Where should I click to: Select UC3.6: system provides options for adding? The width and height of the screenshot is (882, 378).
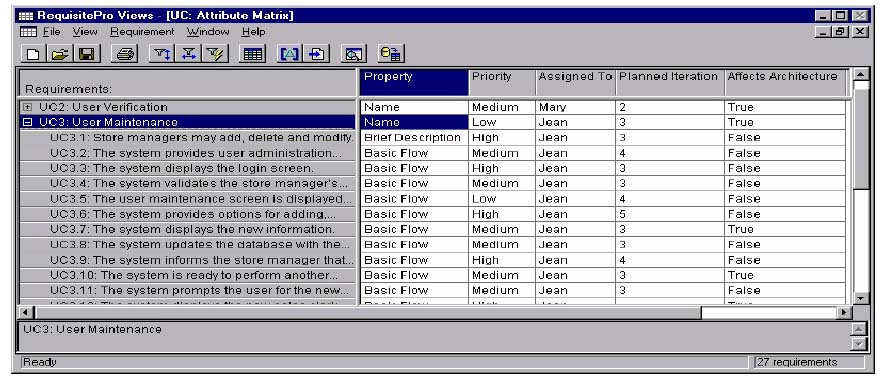click(188, 214)
